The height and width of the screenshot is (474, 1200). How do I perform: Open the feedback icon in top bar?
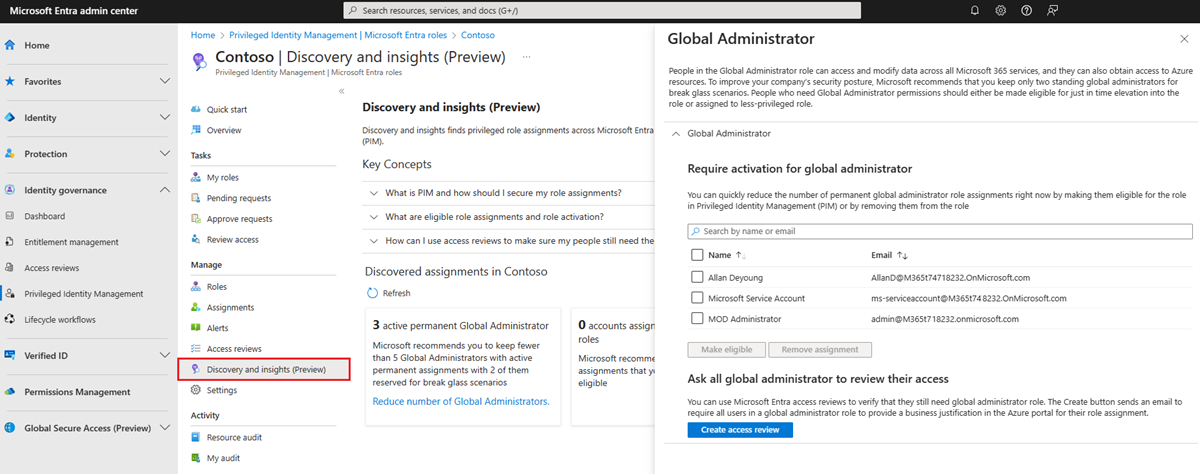point(1053,10)
